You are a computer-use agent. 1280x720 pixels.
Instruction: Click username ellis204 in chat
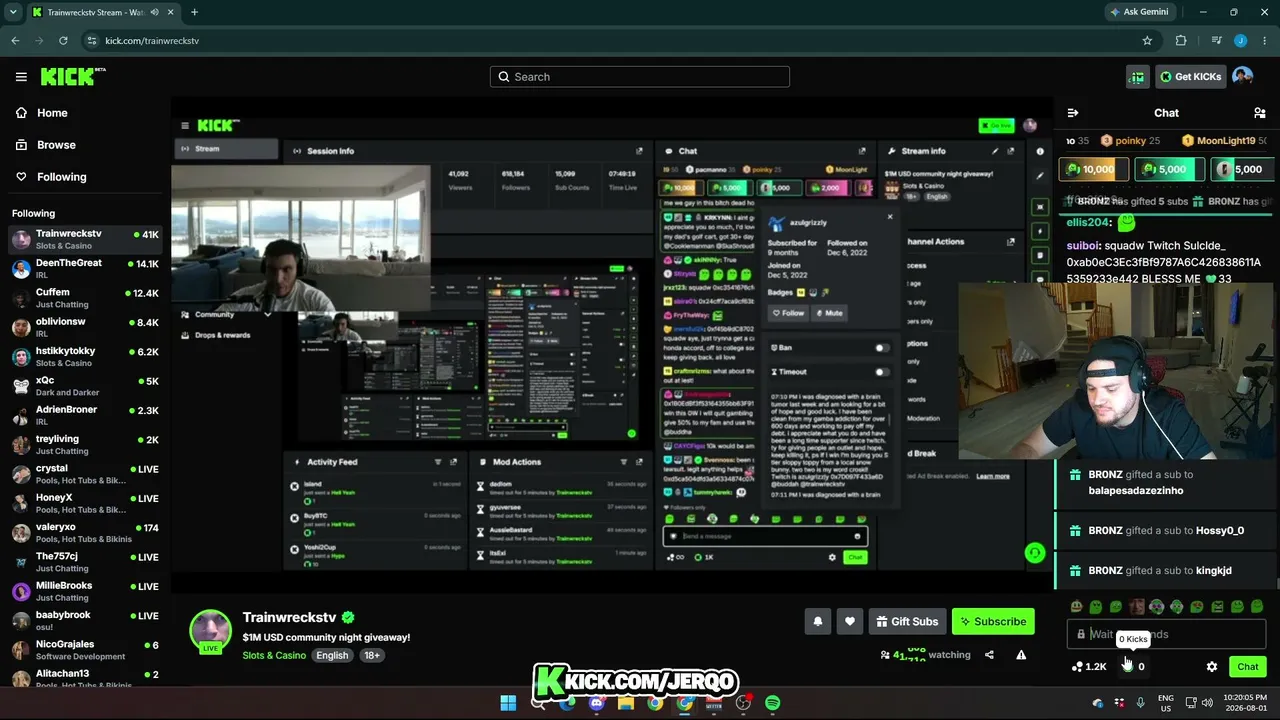tap(1089, 222)
